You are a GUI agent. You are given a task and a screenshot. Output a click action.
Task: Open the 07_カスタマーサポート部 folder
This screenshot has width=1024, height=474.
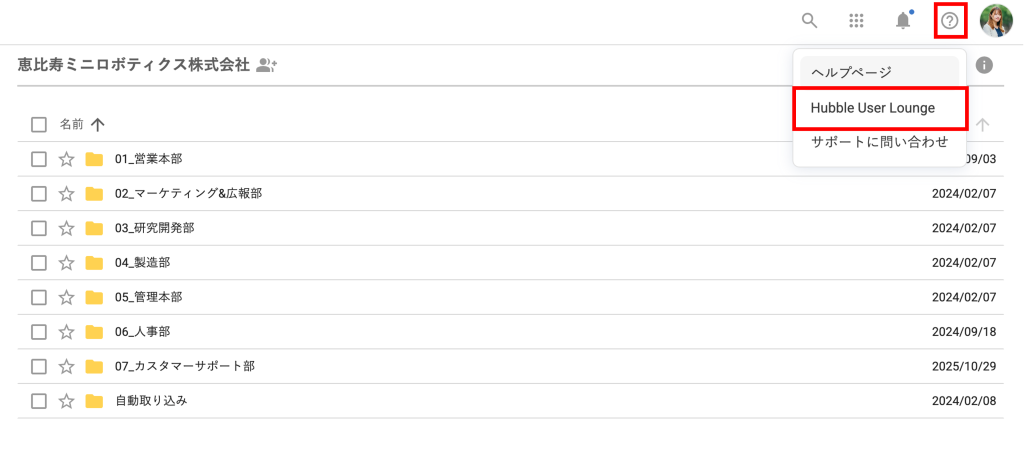click(x=184, y=366)
